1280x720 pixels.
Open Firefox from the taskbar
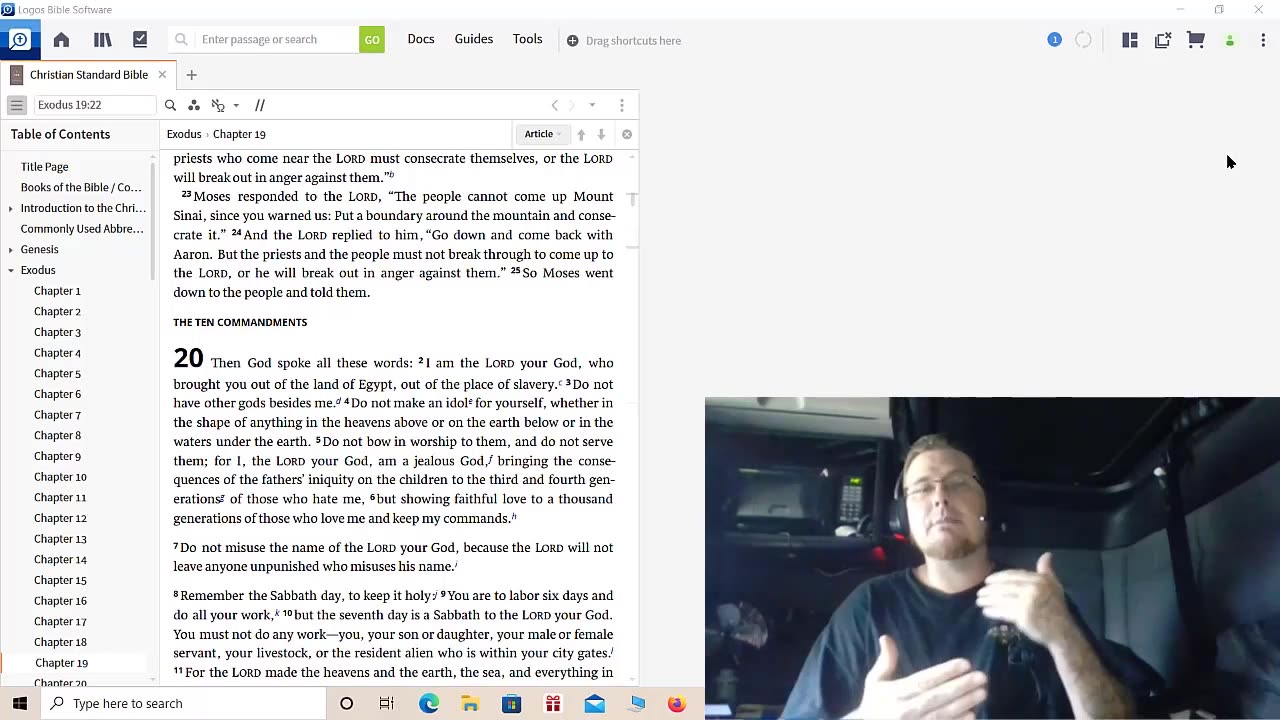[677, 703]
